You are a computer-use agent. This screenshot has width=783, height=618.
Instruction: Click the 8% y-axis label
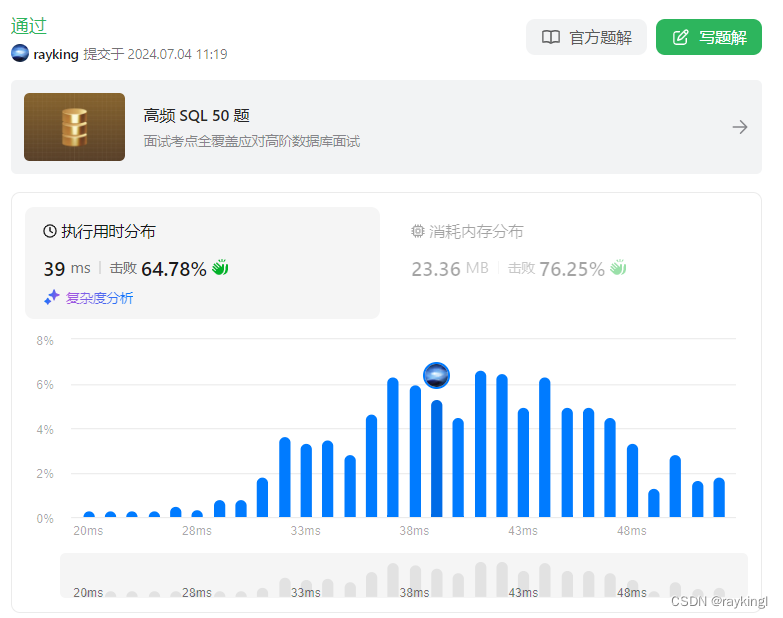[45, 340]
